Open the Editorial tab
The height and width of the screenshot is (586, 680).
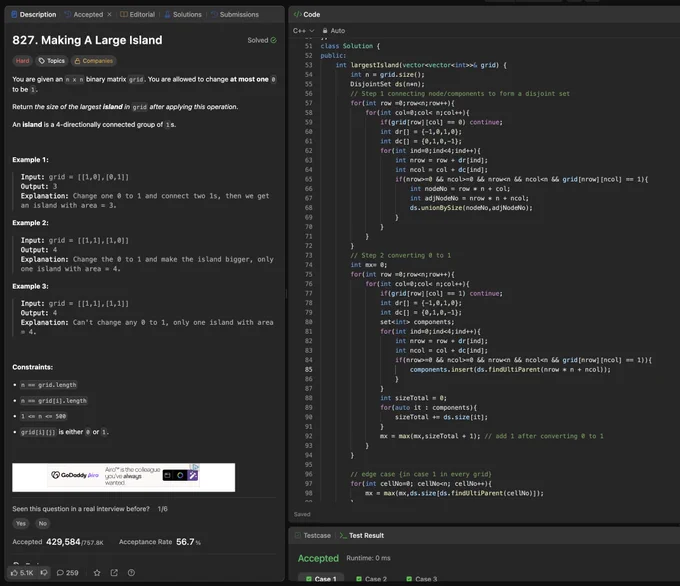point(137,14)
